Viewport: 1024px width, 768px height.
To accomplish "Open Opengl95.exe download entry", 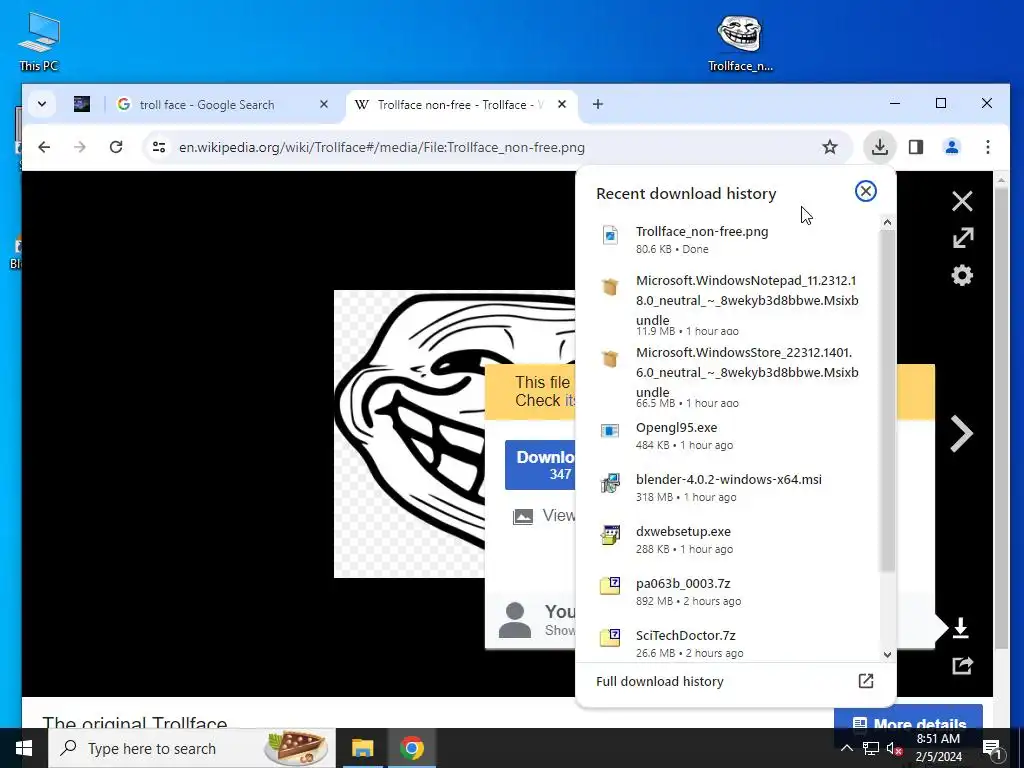I will 727,436.
